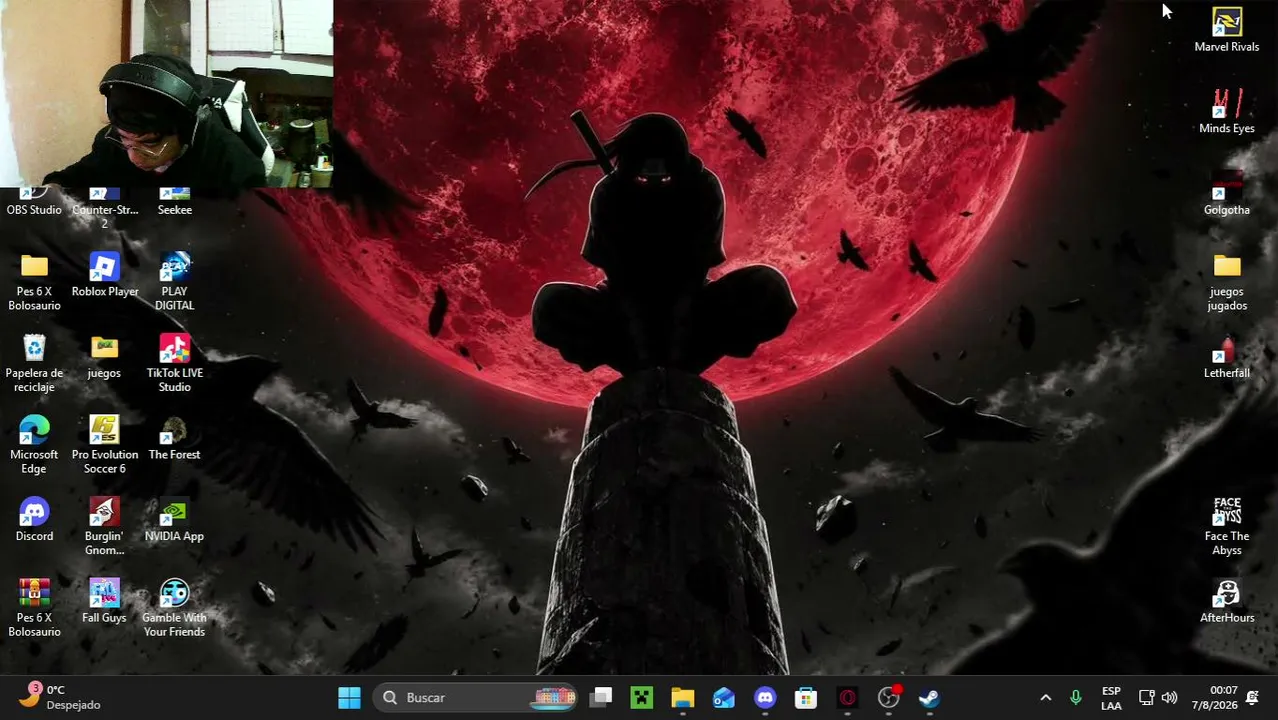Image resolution: width=1278 pixels, height=720 pixels.
Task: Launch the AfterHours game shortcut
Action: (x=1227, y=601)
